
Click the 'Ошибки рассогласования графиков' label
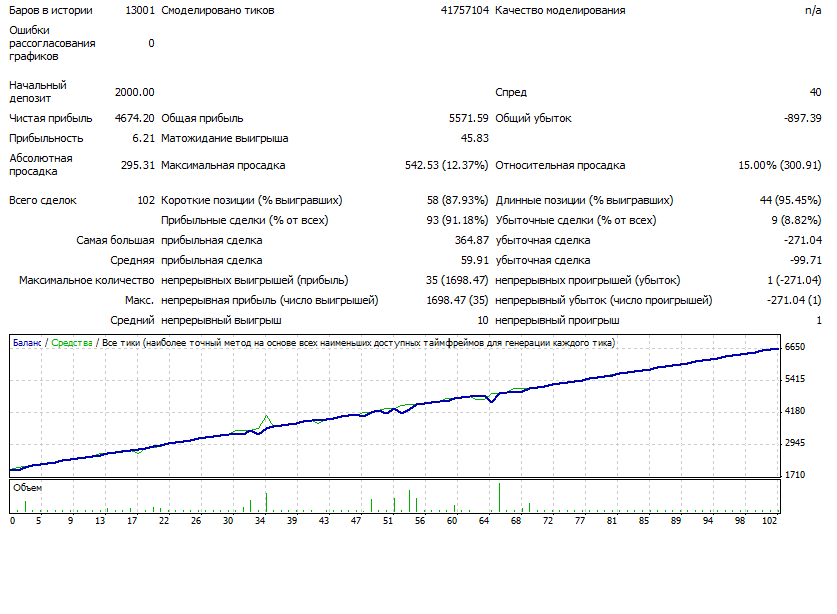[x=52, y=43]
